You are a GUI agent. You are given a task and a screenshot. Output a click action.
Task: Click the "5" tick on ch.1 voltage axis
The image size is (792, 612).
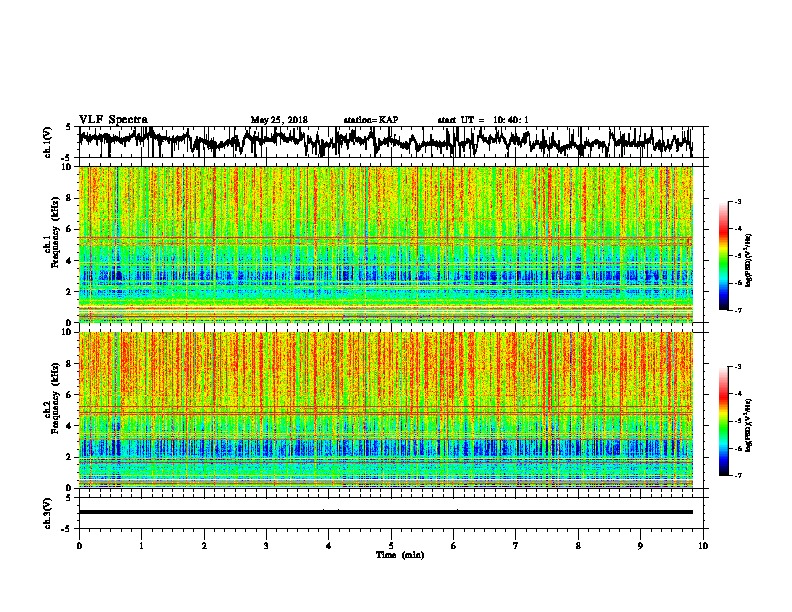click(x=68, y=127)
